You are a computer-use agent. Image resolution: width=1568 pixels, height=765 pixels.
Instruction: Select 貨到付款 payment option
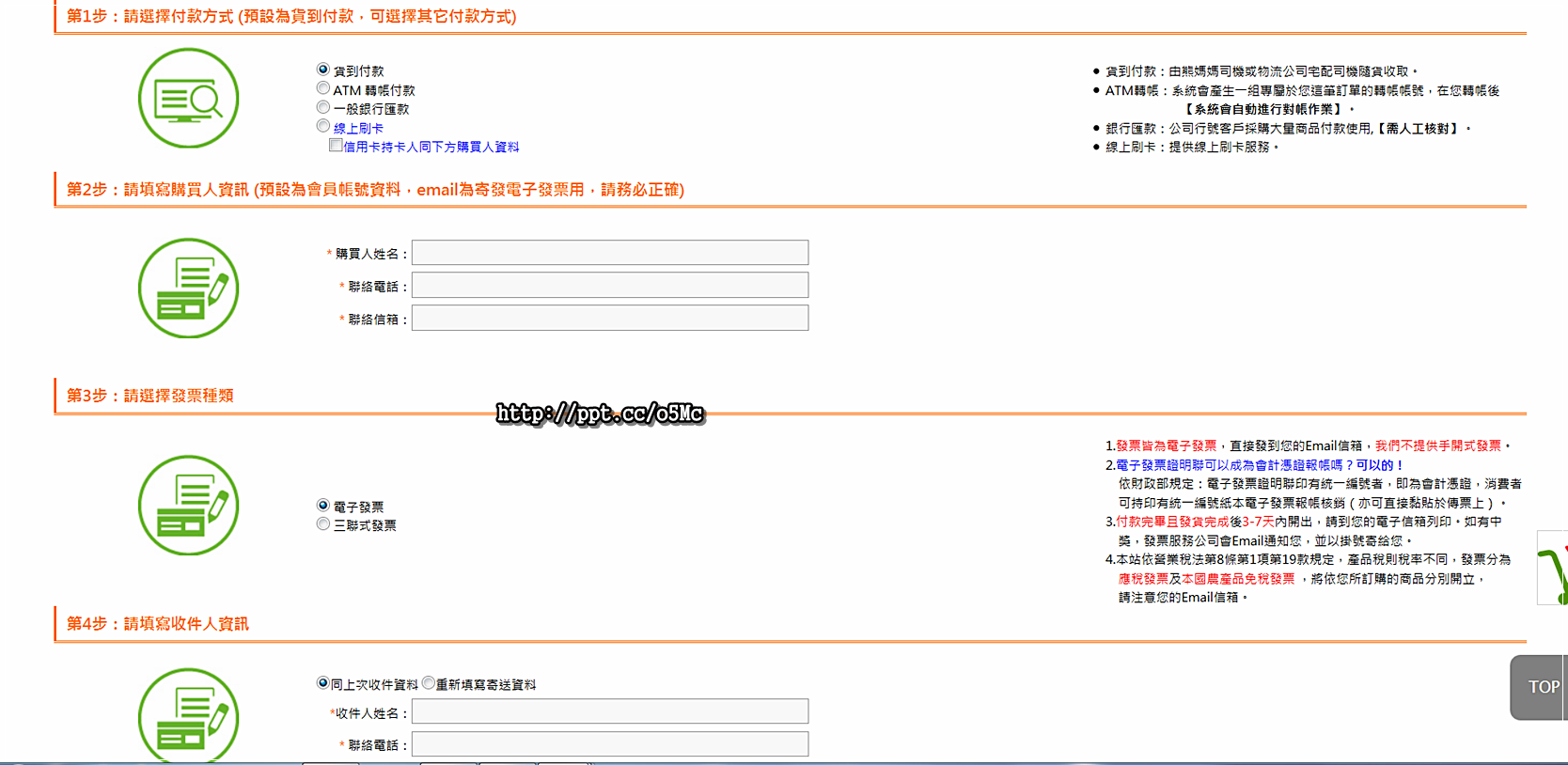pos(323,70)
